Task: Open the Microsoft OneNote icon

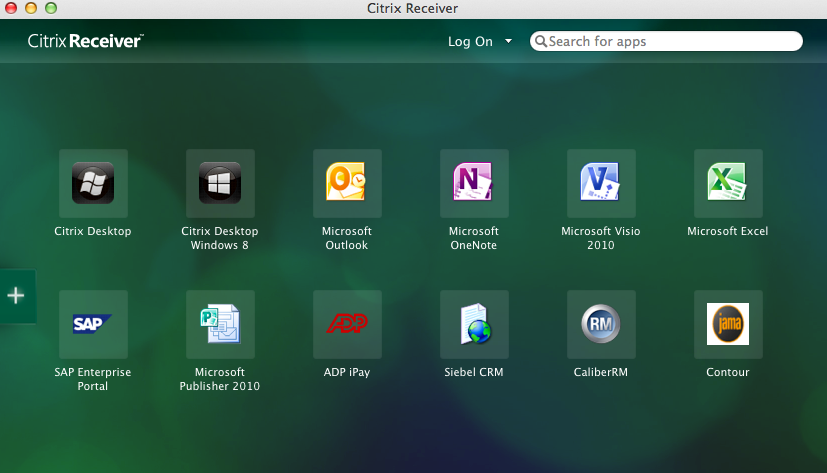Action: [474, 183]
